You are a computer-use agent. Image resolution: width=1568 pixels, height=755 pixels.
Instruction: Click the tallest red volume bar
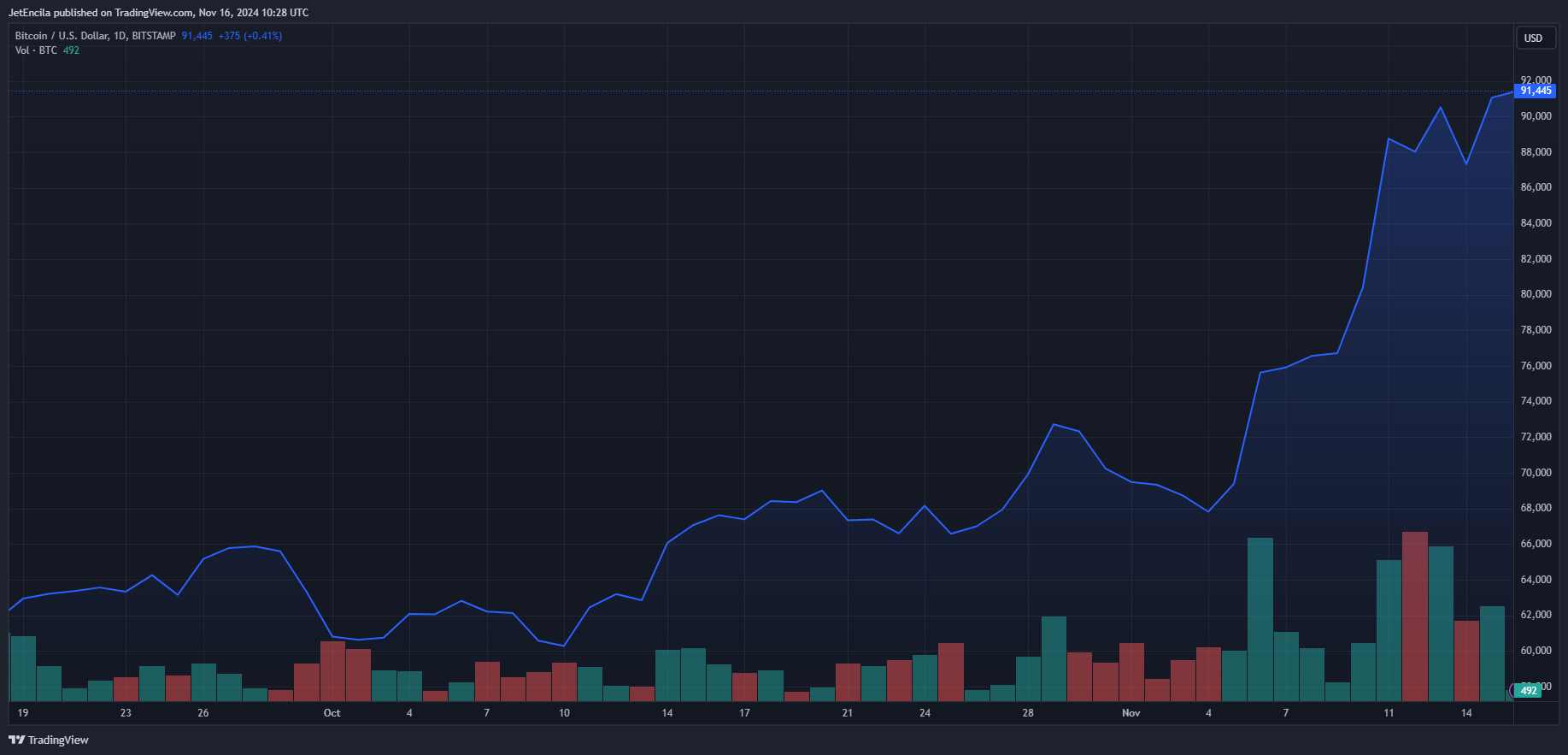click(1414, 616)
